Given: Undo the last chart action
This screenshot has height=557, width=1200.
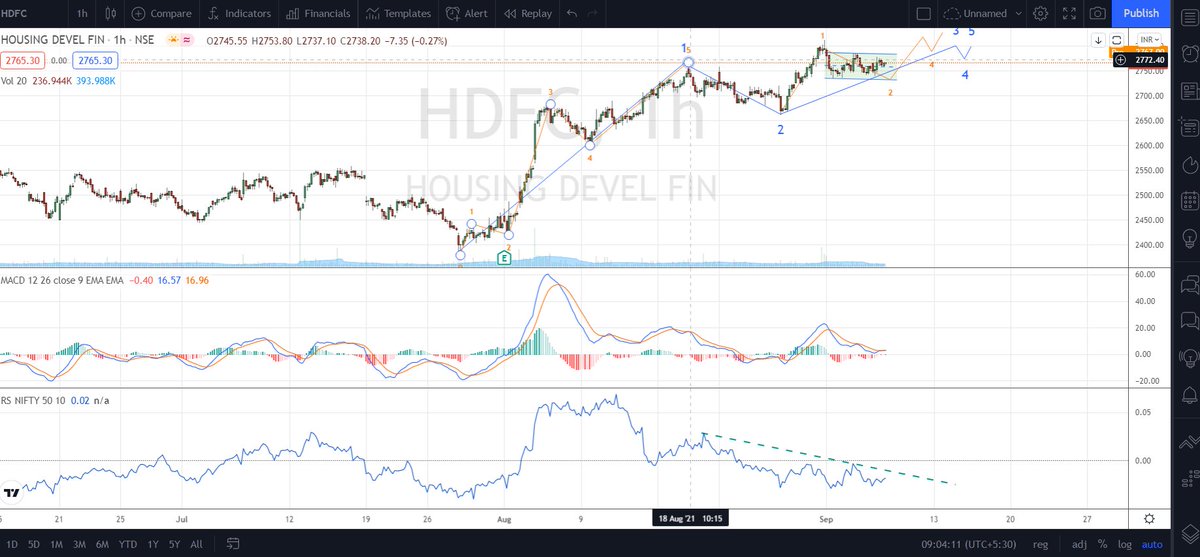Looking at the screenshot, I should [x=572, y=14].
